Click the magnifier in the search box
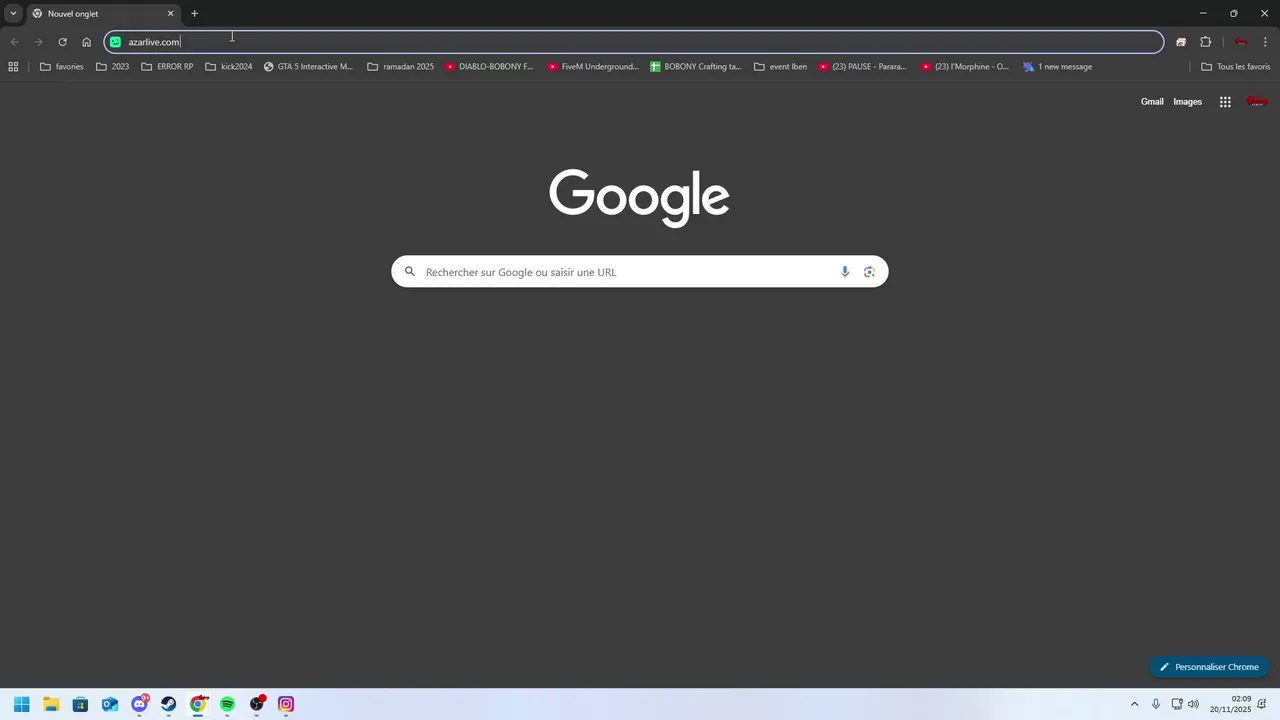Image resolution: width=1280 pixels, height=720 pixels. point(409,272)
